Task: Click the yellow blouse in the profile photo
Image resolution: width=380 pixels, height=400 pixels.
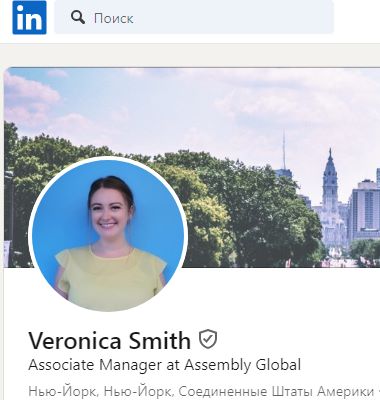Action: (x=110, y=278)
